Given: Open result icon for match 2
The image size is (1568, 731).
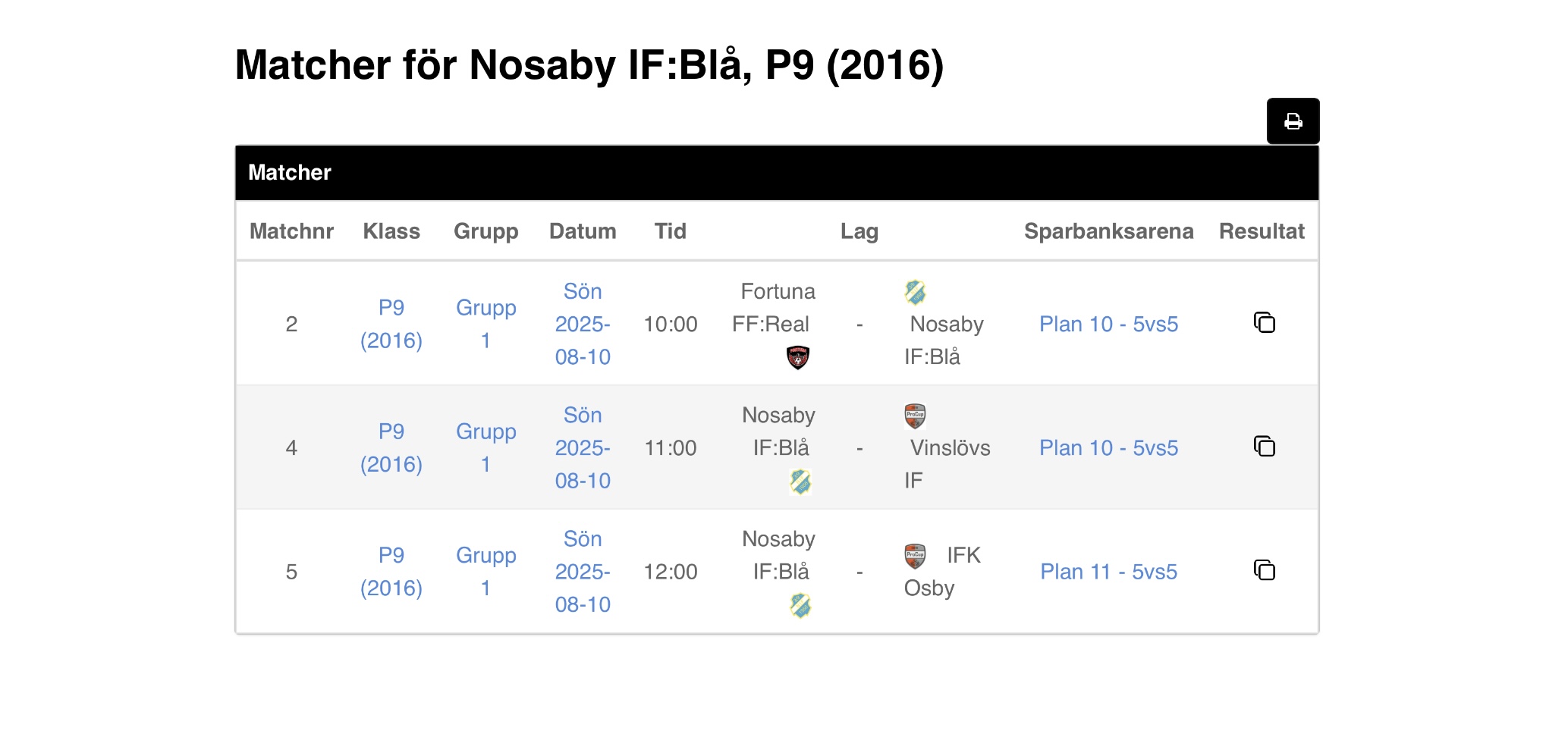Looking at the screenshot, I should click(1264, 323).
